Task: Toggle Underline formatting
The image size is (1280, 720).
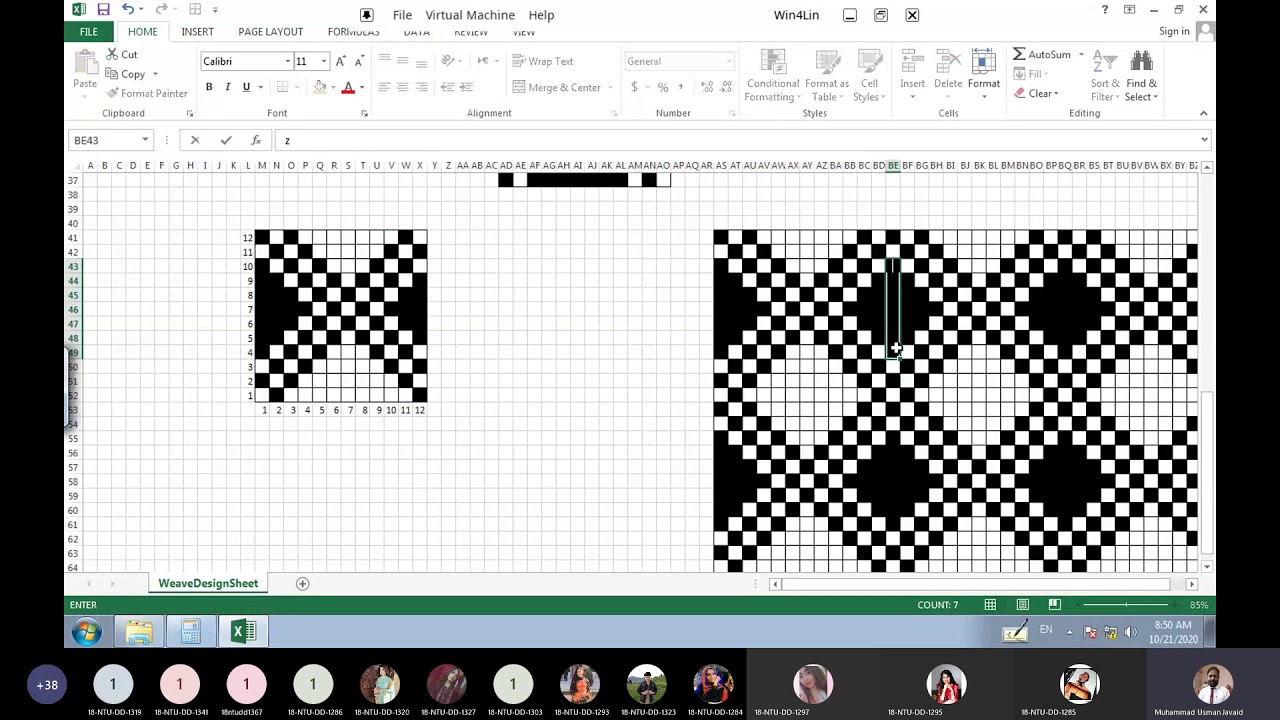Action: point(246,87)
